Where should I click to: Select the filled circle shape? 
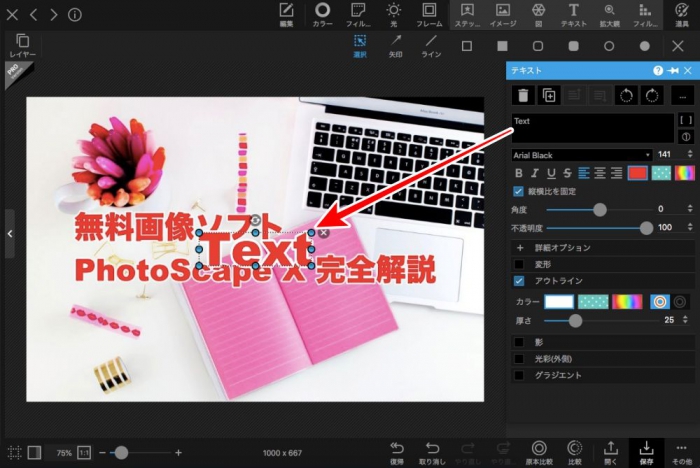coord(645,46)
